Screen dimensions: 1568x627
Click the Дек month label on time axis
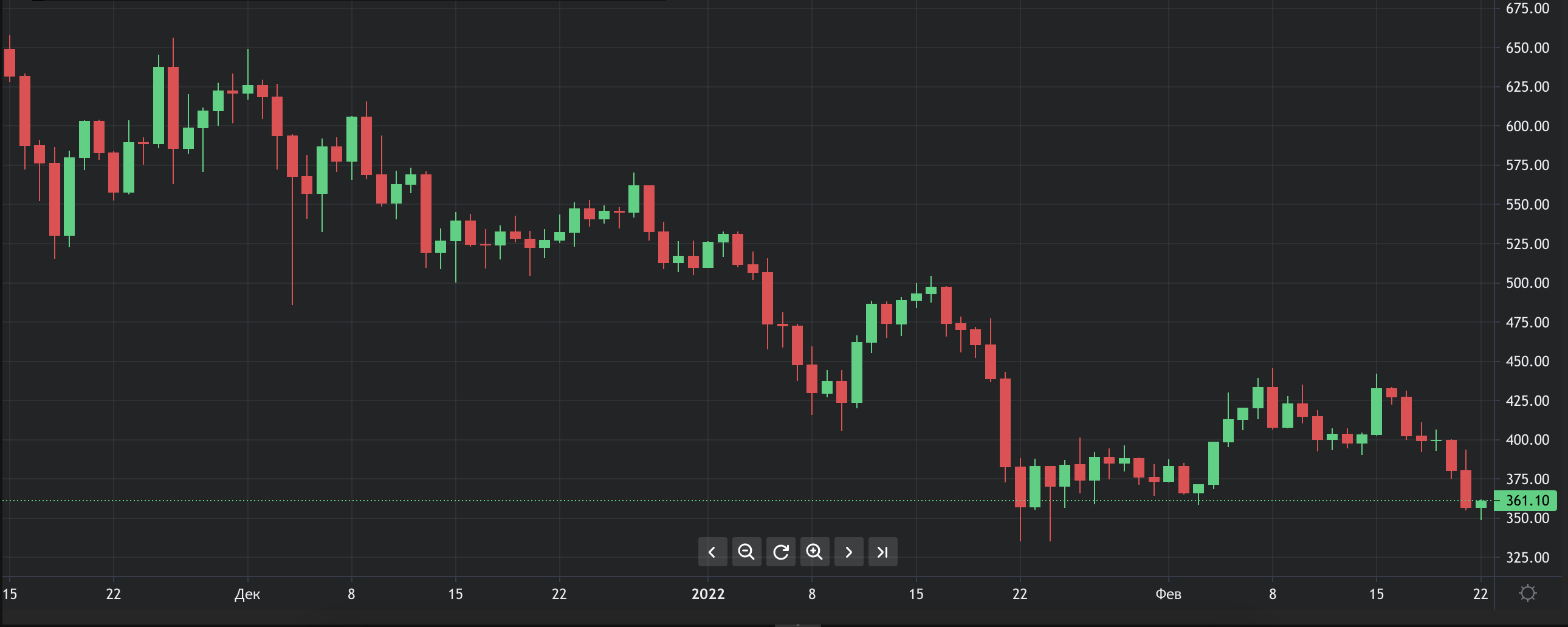[x=247, y=594]
